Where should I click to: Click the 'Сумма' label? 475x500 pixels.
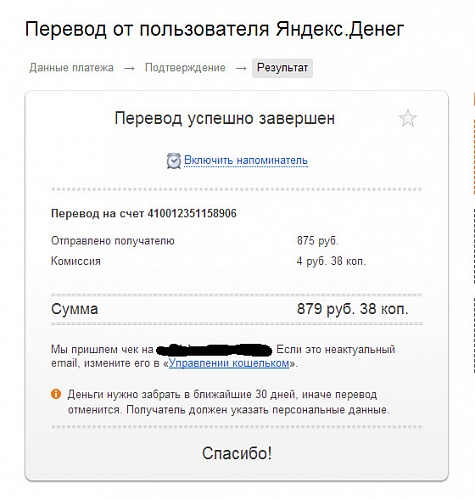click(75, 309)
